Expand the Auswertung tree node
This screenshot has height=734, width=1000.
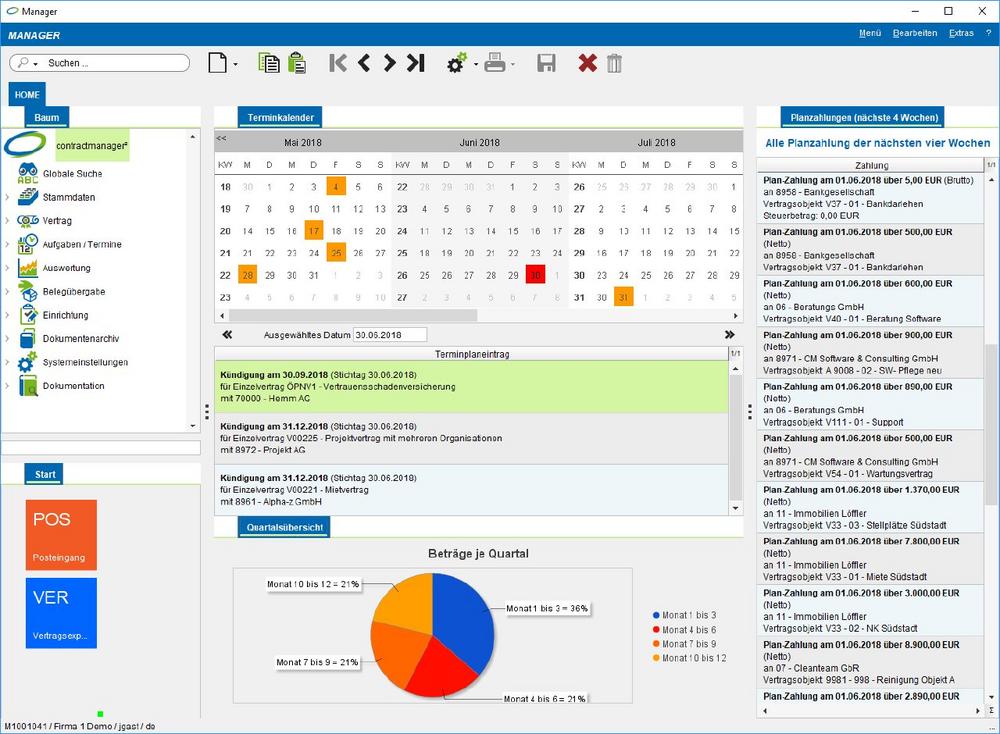coord(7,268)
